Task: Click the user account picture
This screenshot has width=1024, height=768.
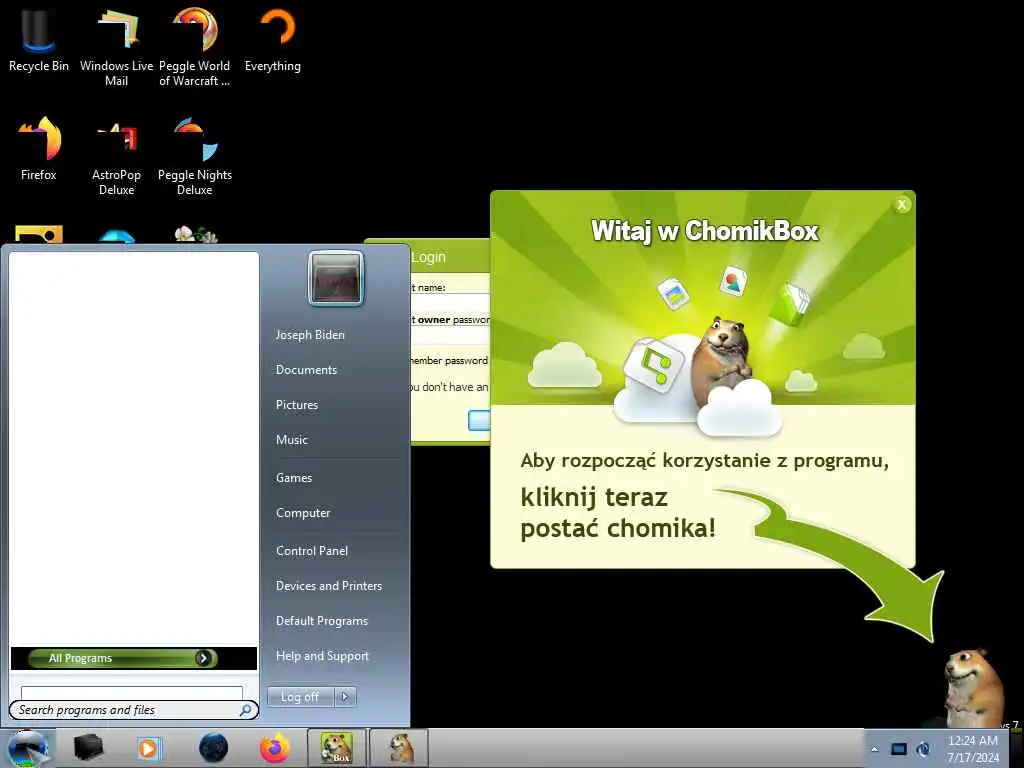Action: tap(336, 278)
